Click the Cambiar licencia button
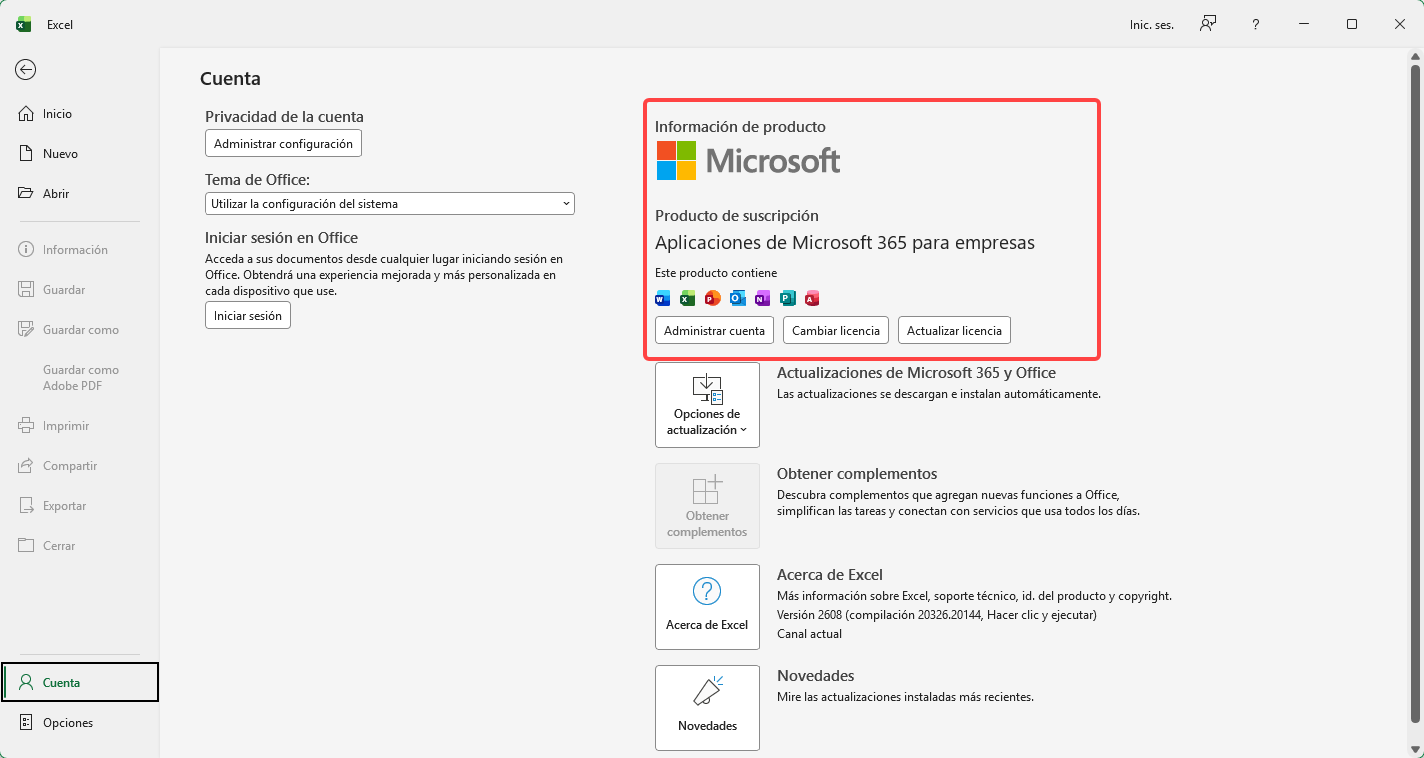1424x758 pixels. 836,330
